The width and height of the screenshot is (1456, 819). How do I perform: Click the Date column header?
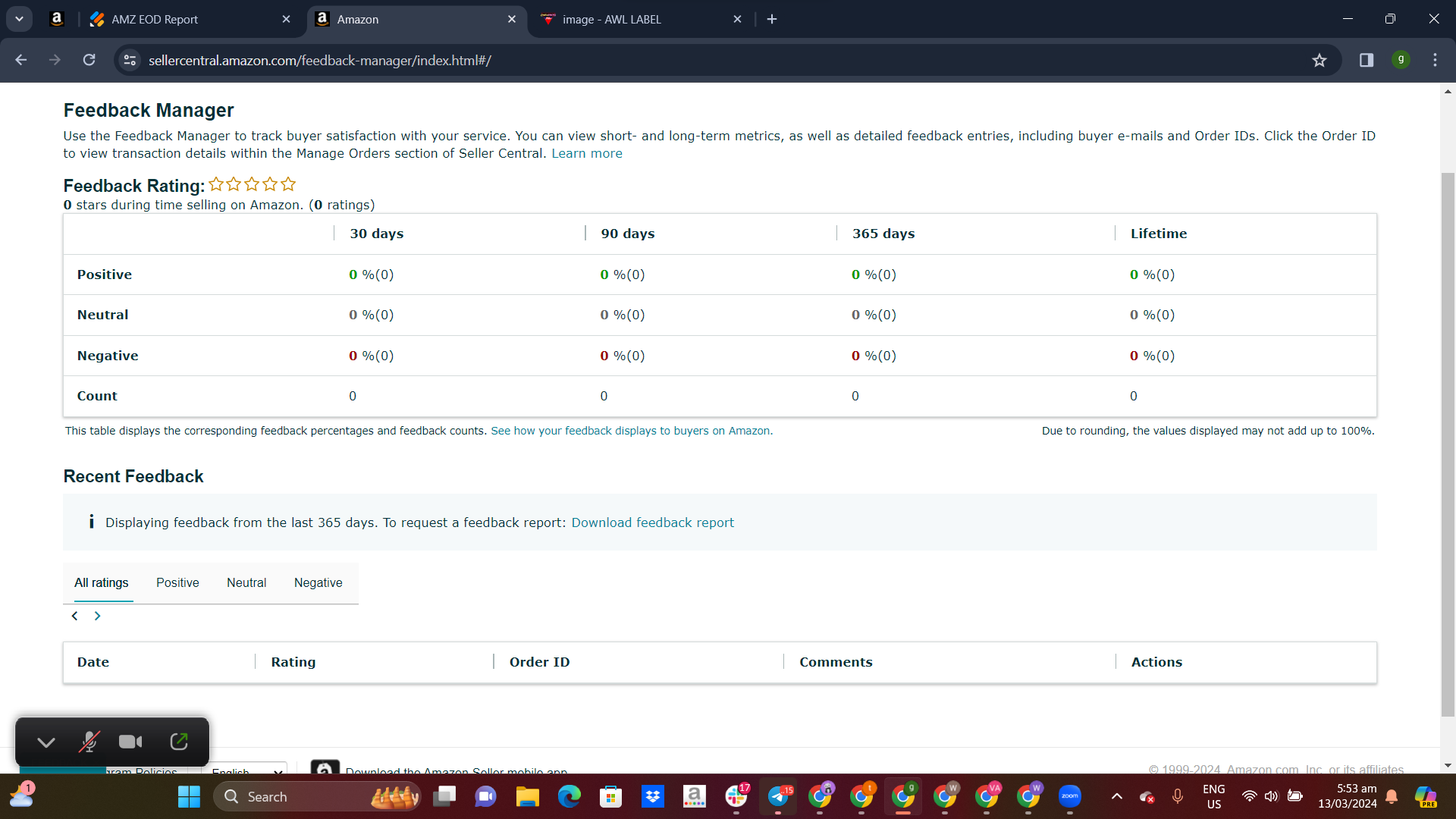click(93, 662)
